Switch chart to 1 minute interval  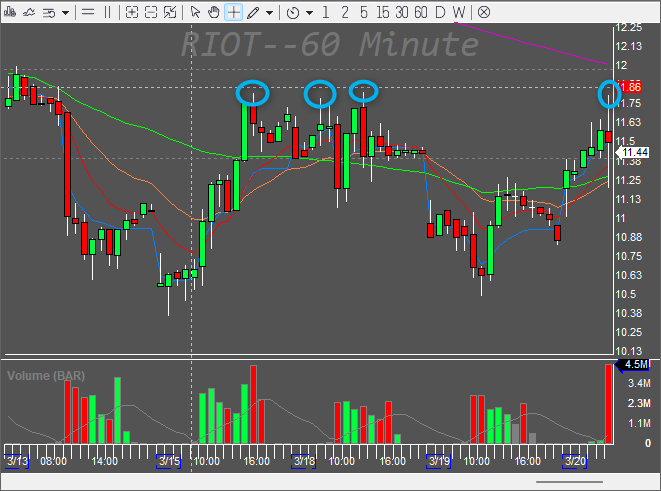[x=325, y=13]
